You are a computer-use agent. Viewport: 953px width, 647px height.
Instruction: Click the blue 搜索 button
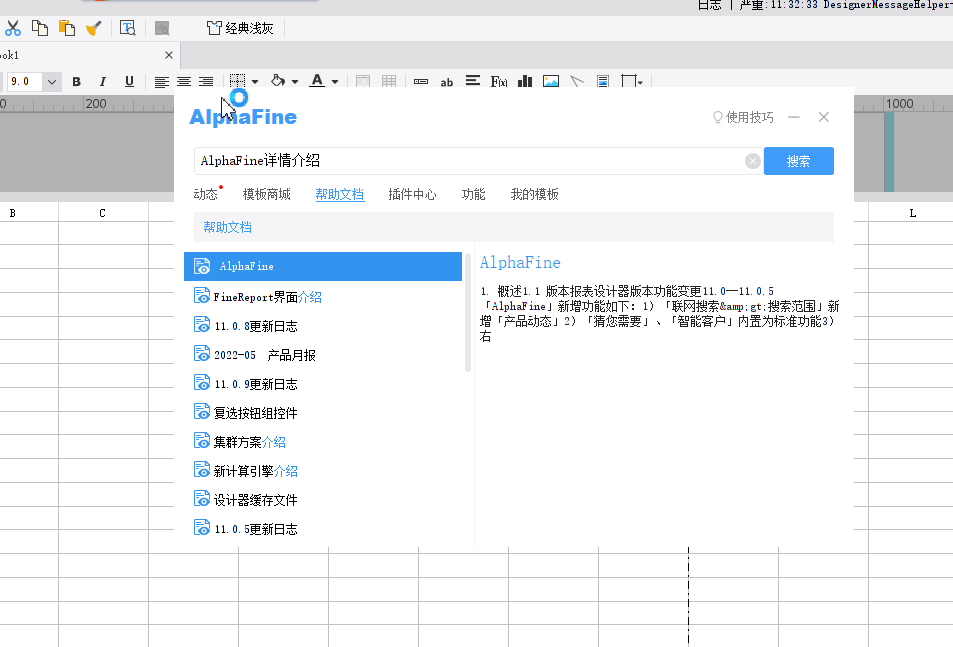point(798,161)
